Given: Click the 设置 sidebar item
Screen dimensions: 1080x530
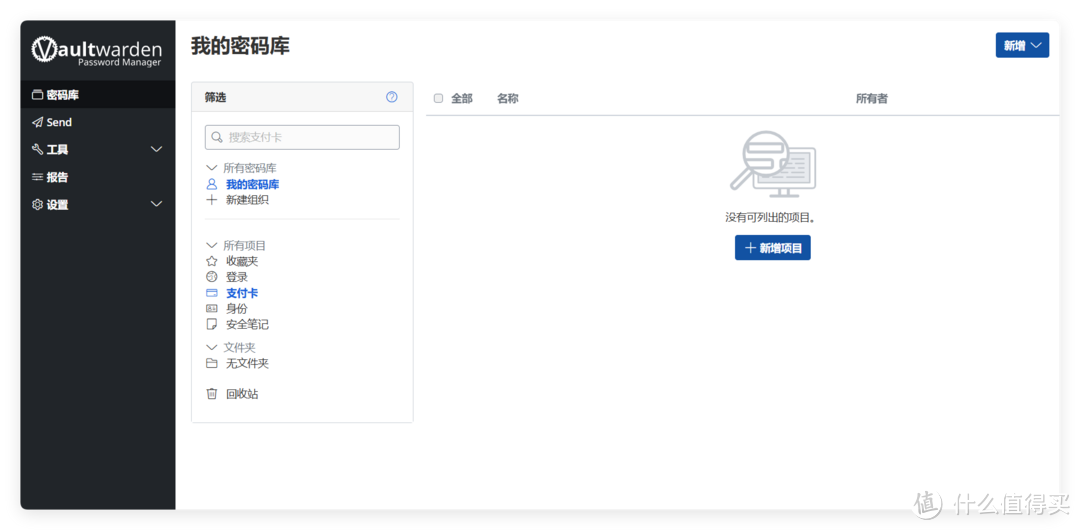Looking at the screenshot, I should [97, 205].
